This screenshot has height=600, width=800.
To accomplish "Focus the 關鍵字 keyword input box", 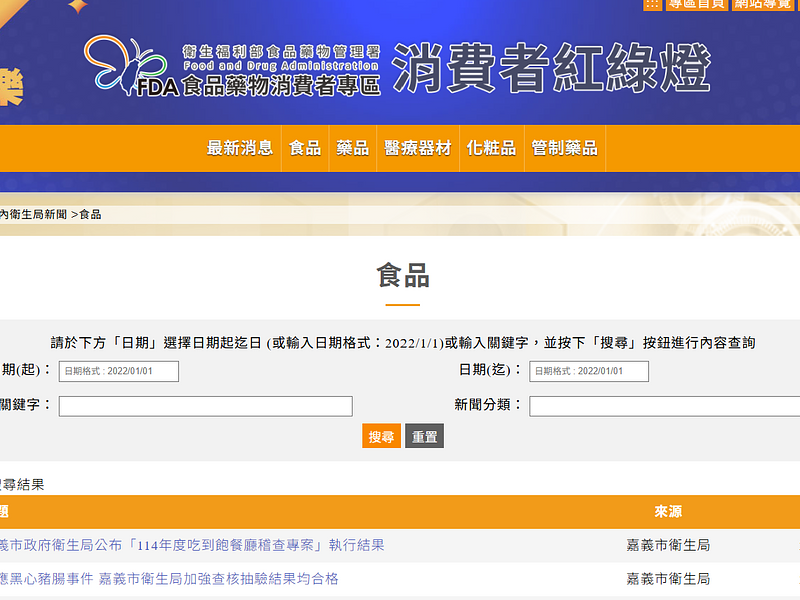I will point(205,406).
